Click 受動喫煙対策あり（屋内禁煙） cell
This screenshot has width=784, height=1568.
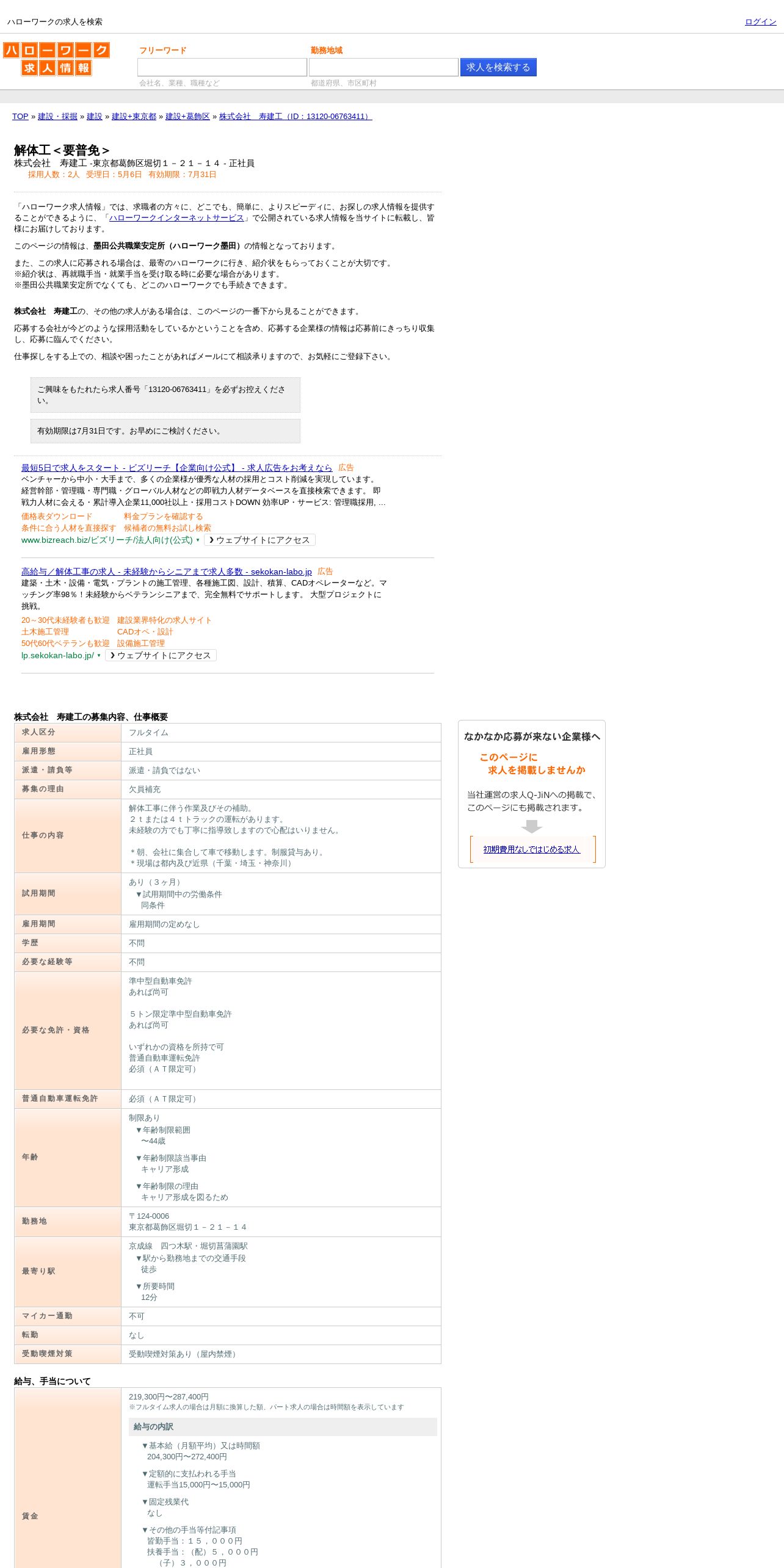pyautogui.click(x=281, y=1354)
